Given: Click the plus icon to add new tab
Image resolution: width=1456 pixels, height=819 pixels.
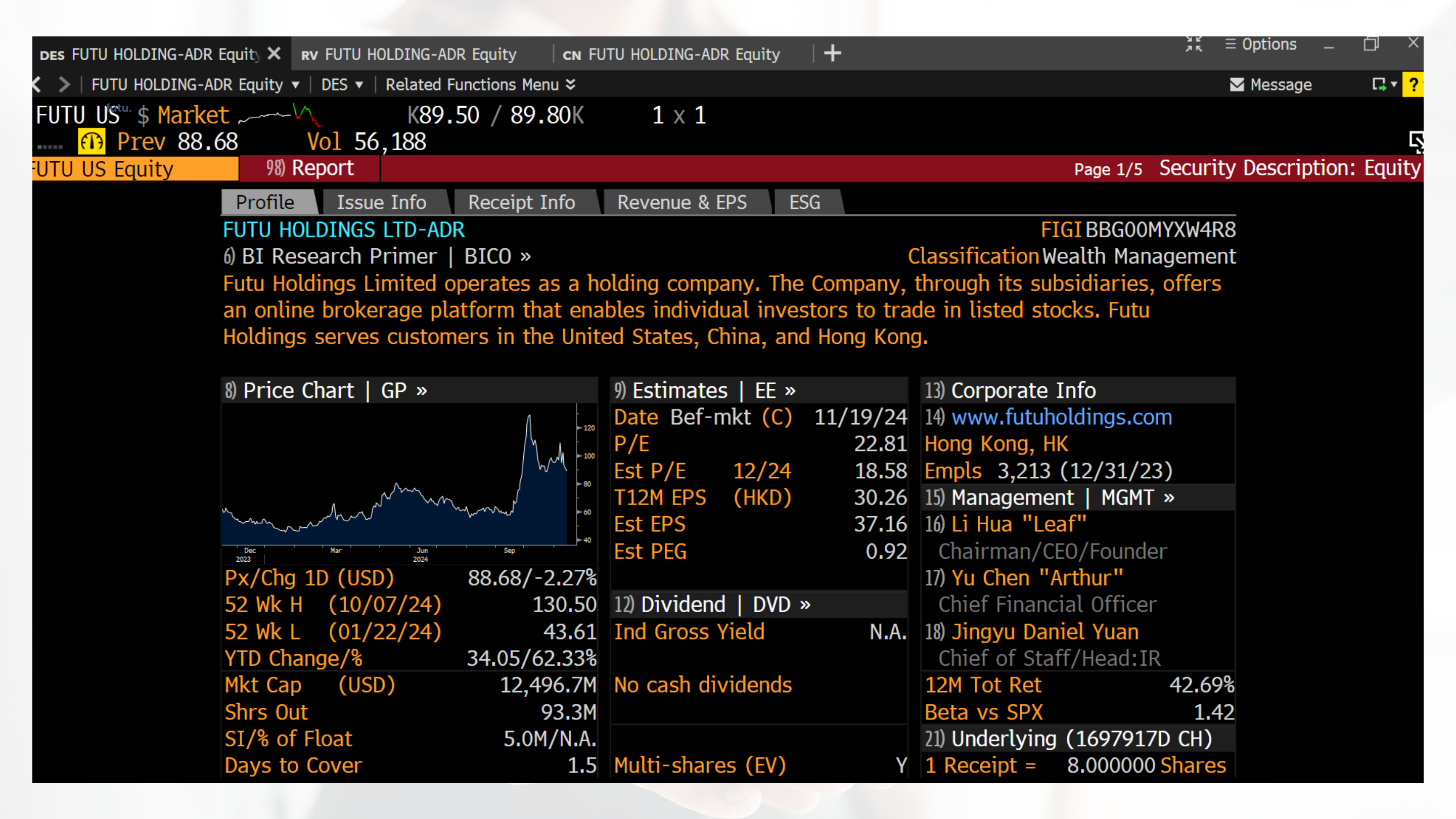Looking at the screenshot, I should [832, 54].
